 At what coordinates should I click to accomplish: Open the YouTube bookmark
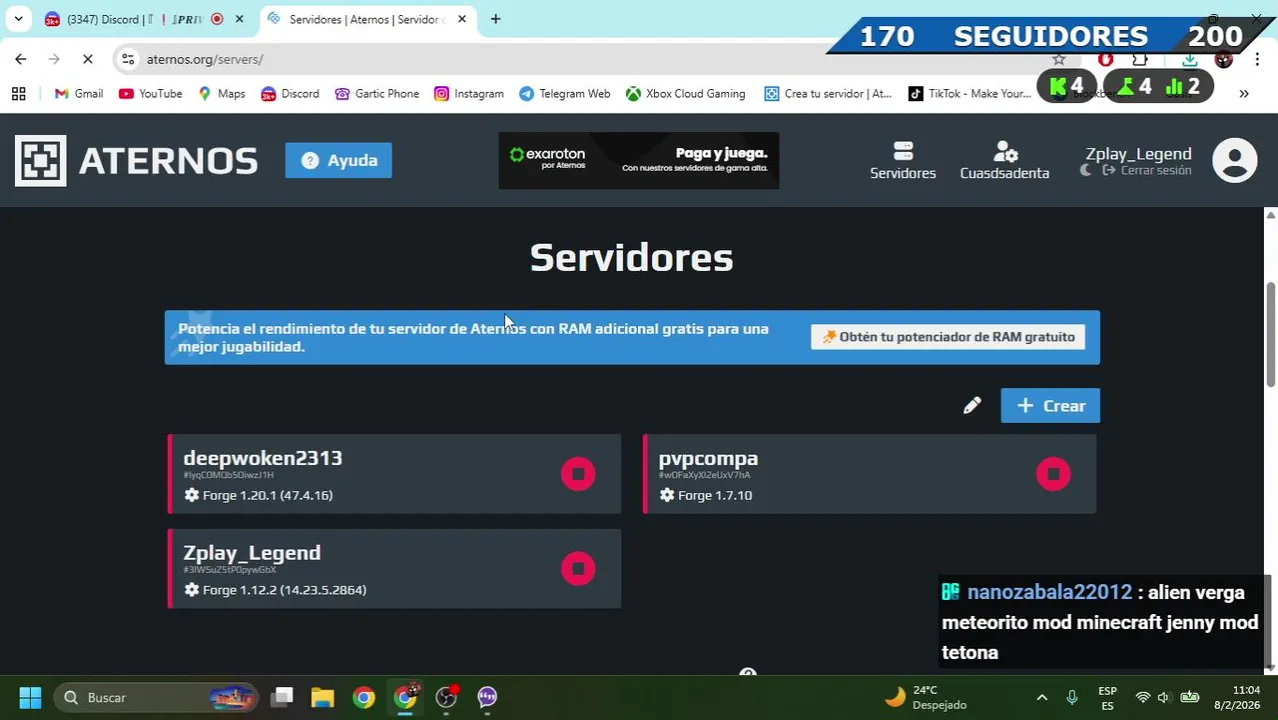pyautogui.click(x=150, y=93)
